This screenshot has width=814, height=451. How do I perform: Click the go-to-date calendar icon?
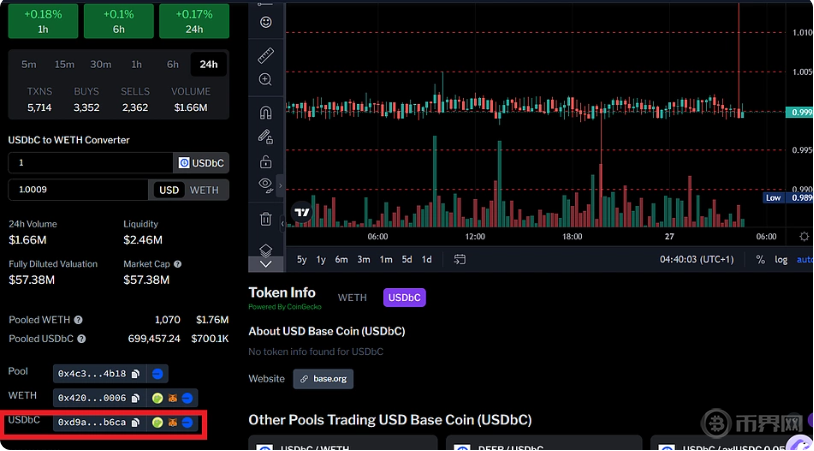(459, 259)
